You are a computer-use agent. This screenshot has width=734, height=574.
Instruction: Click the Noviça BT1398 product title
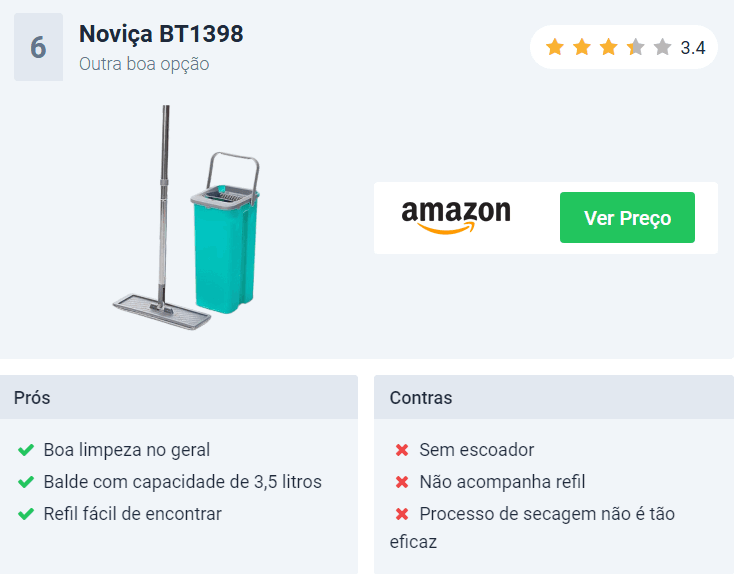coord(161,34)
